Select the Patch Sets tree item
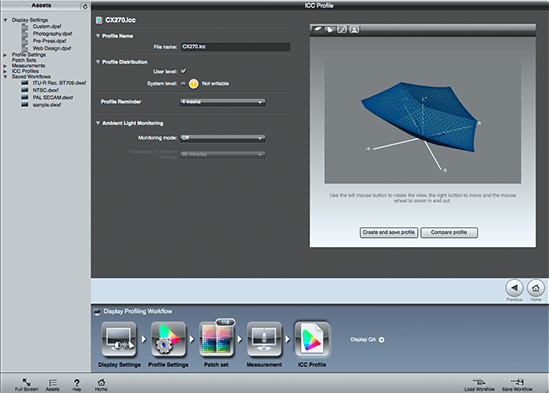This screenshot has height=393, width=549. coord(24,60)
